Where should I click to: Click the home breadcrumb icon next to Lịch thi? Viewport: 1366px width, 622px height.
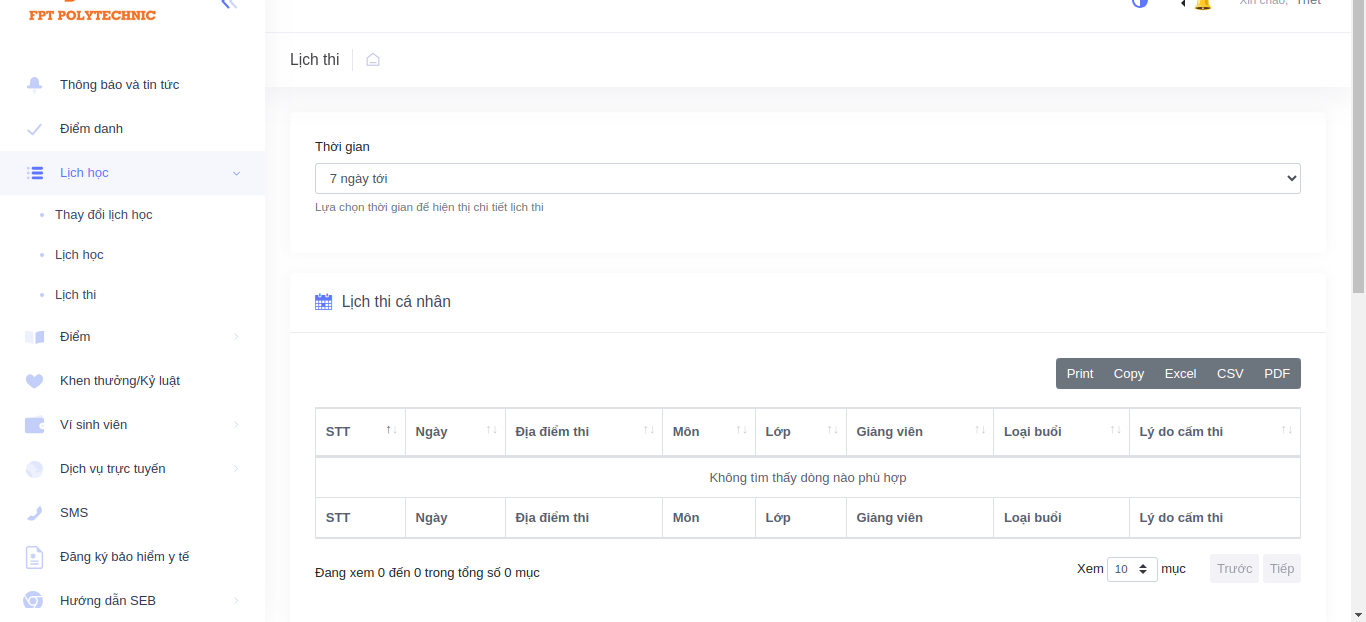pos(373,60)
